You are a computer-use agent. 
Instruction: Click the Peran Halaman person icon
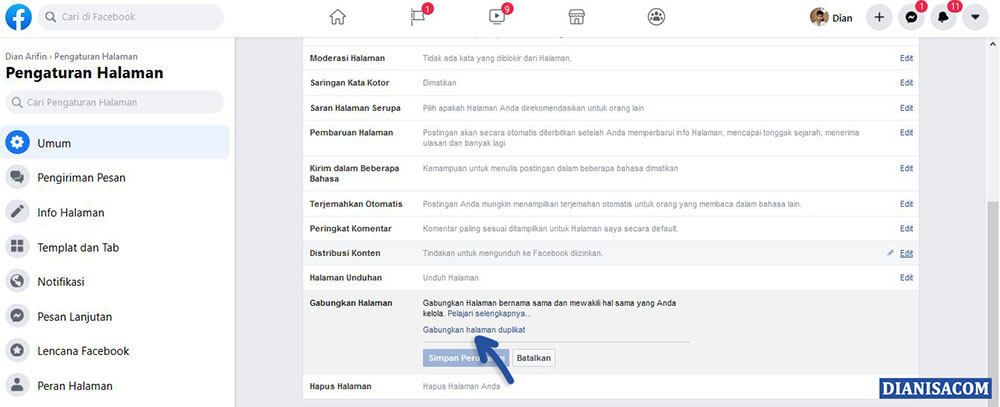click(x=17, y=385)
